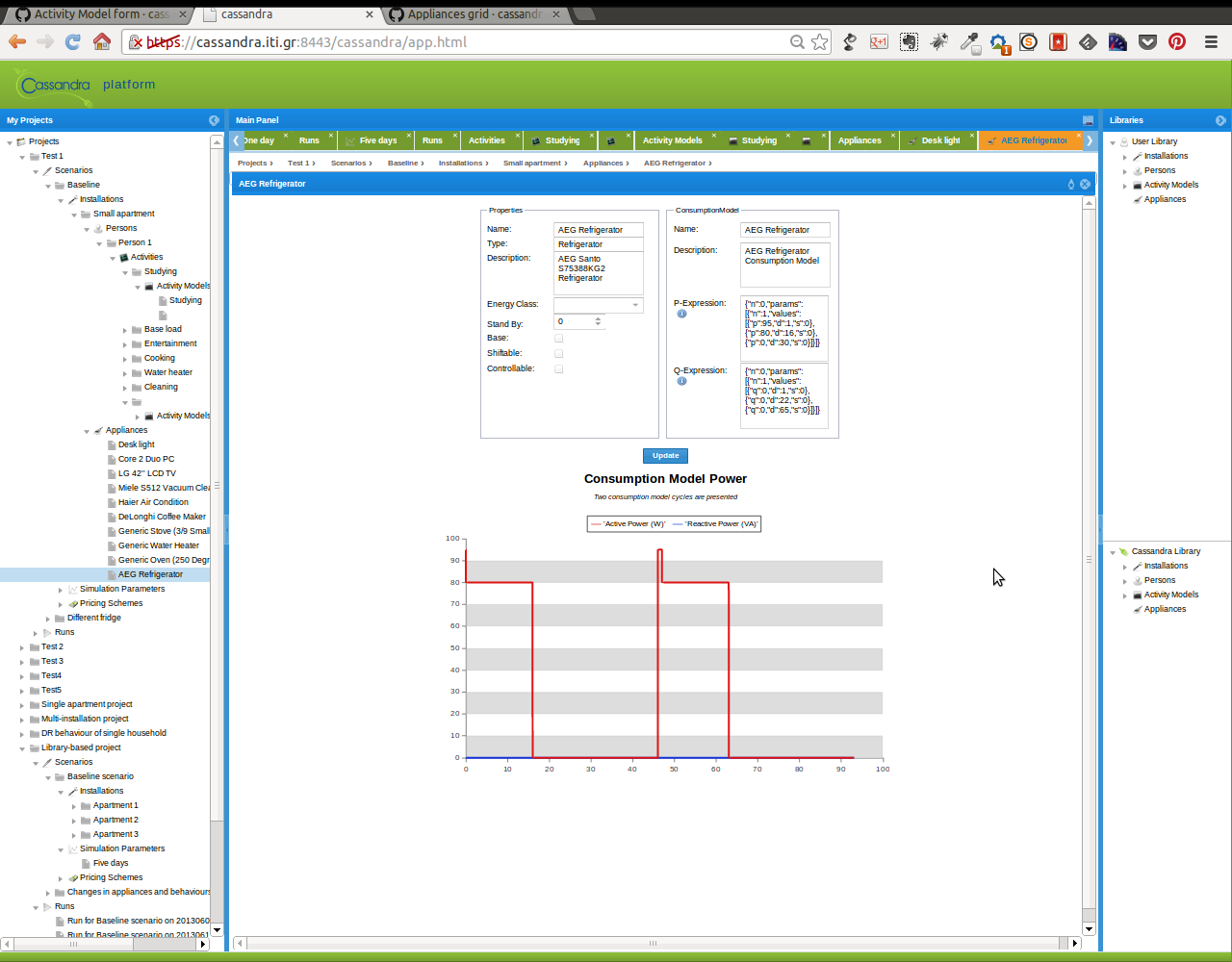This screenshot has width=1232, height=962.
Task: Click the P-Expression text area
Action: click(784, 328)
